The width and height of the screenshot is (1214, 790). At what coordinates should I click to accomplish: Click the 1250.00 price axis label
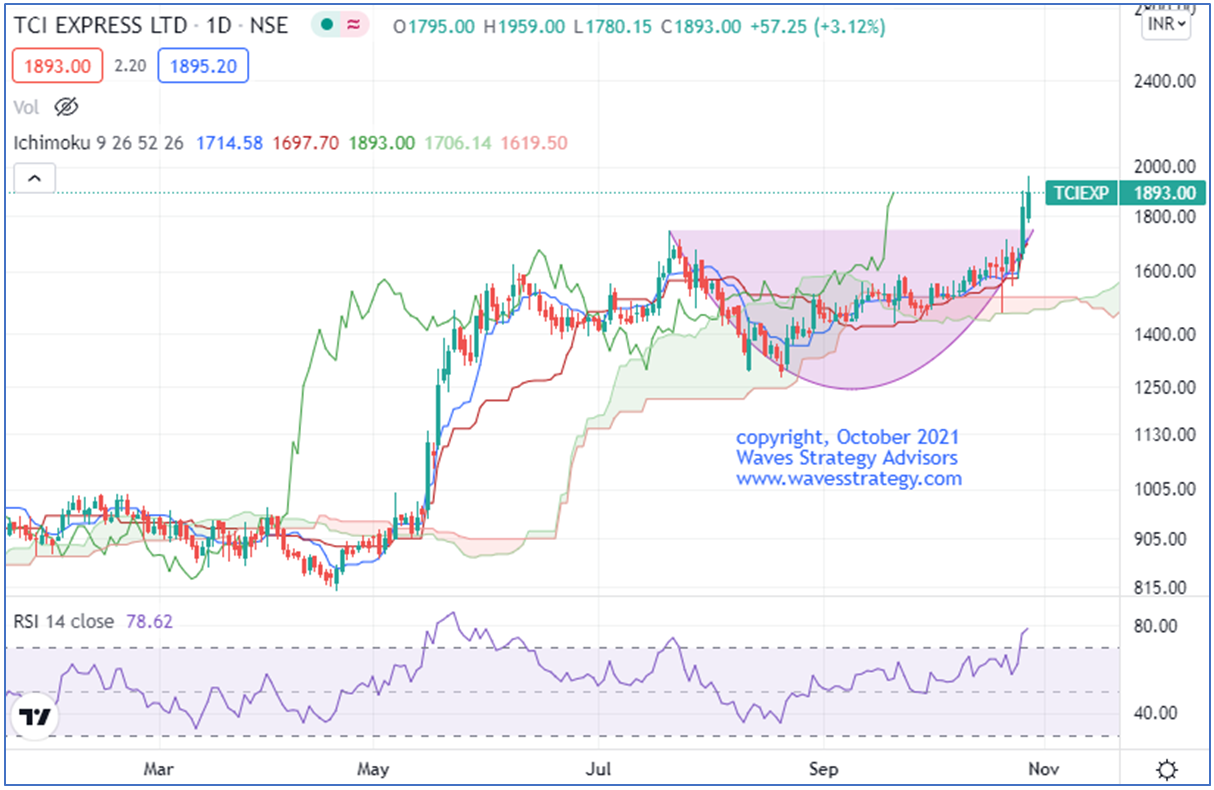[x=1163, y=387]
